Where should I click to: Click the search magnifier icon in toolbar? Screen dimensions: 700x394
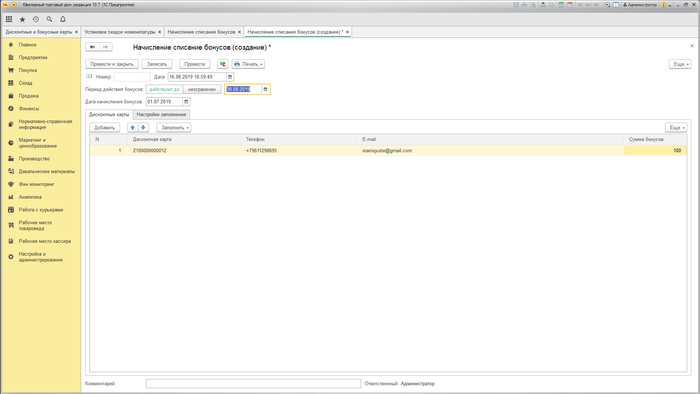pos(49,19)
